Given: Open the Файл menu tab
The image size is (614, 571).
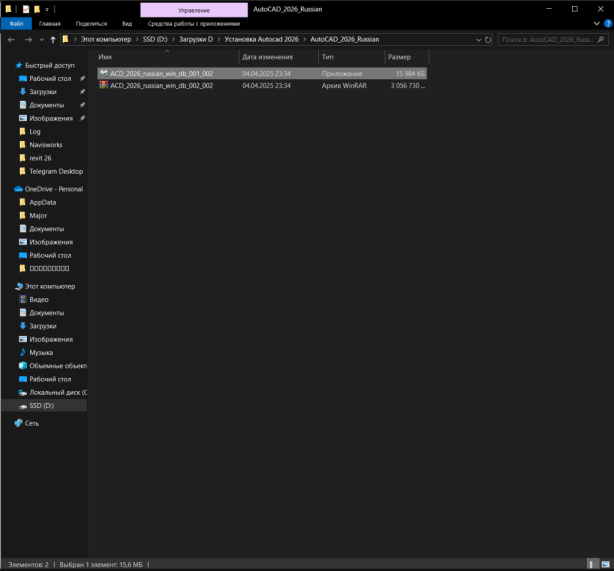Looking at the screenshot, I should 16,23.
